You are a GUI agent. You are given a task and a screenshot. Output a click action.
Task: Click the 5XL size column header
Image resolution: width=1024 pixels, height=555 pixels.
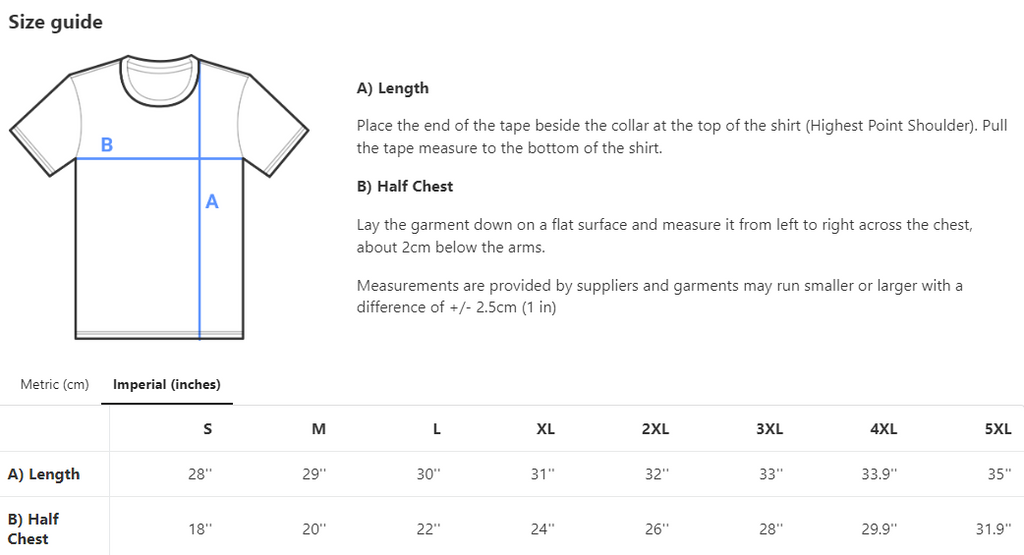click(998, 429)
